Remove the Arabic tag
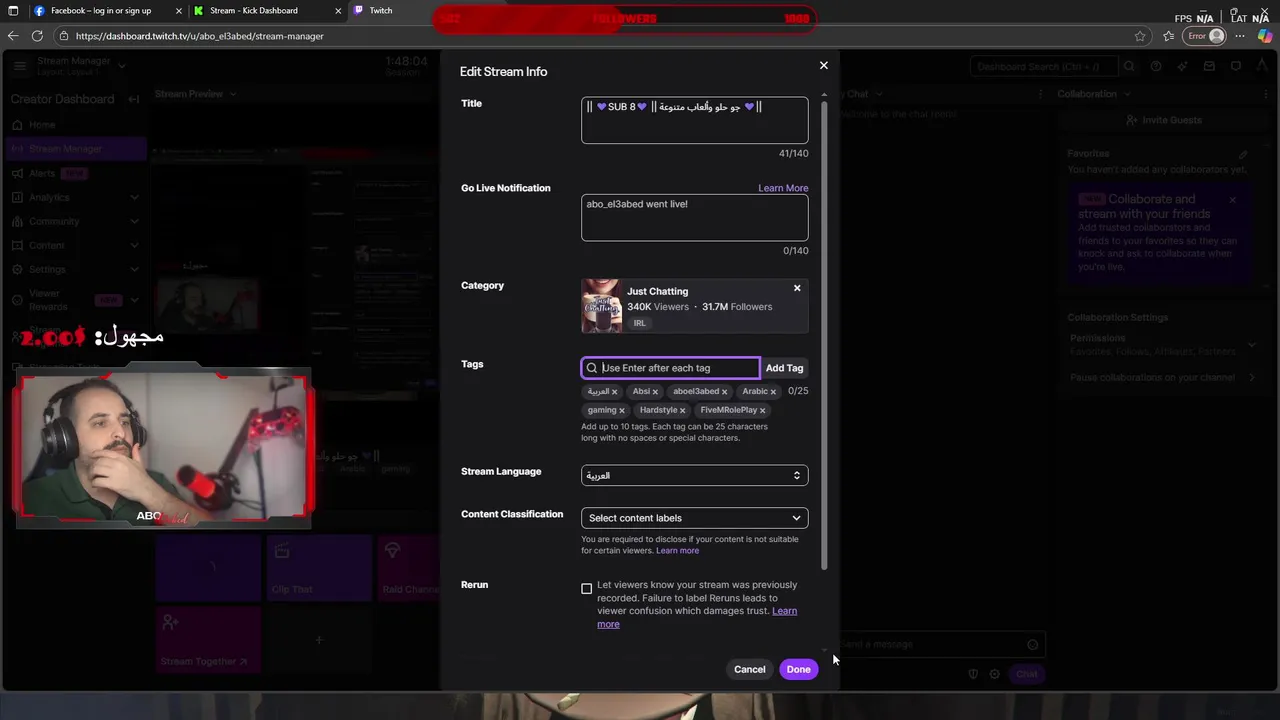Screen dimensions: 1280x720 773,392
